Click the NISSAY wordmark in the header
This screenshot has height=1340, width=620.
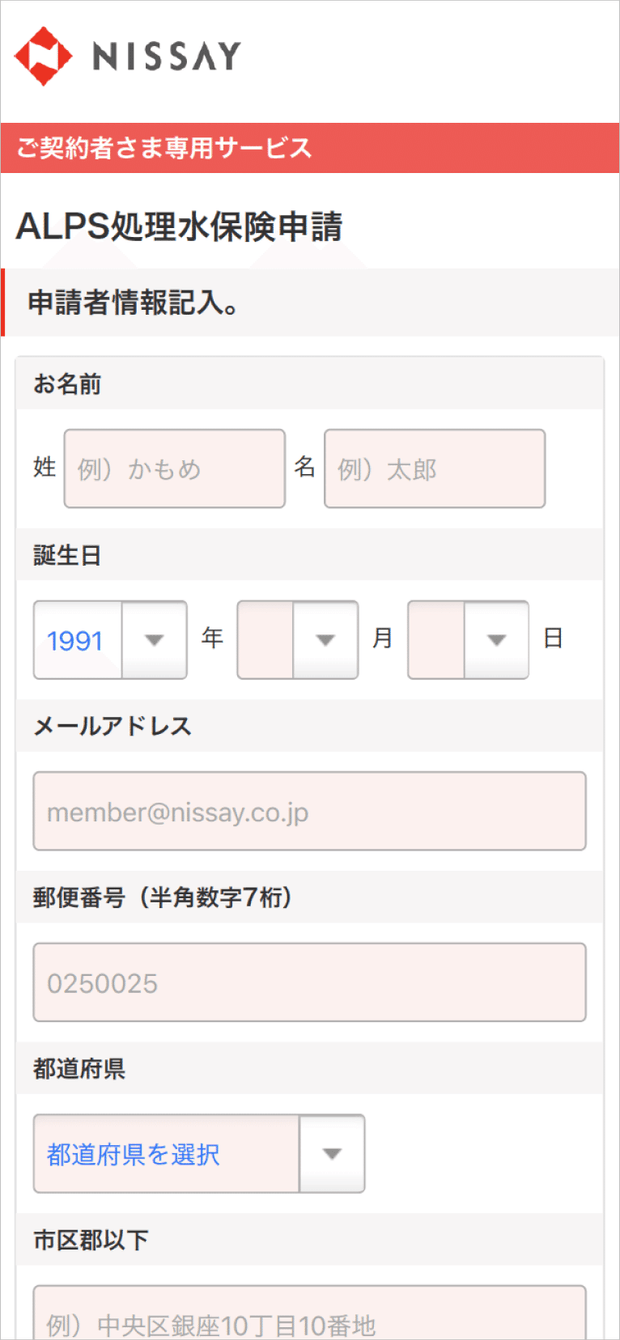[x=167, y=57]
